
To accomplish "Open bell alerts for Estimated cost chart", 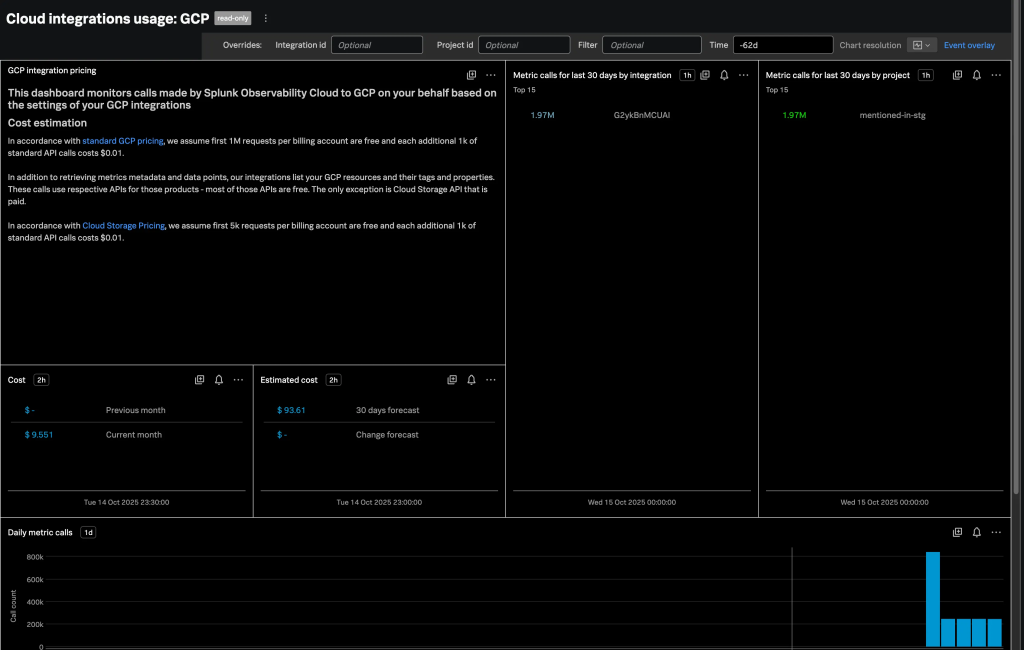I will (x=471, y=380).
